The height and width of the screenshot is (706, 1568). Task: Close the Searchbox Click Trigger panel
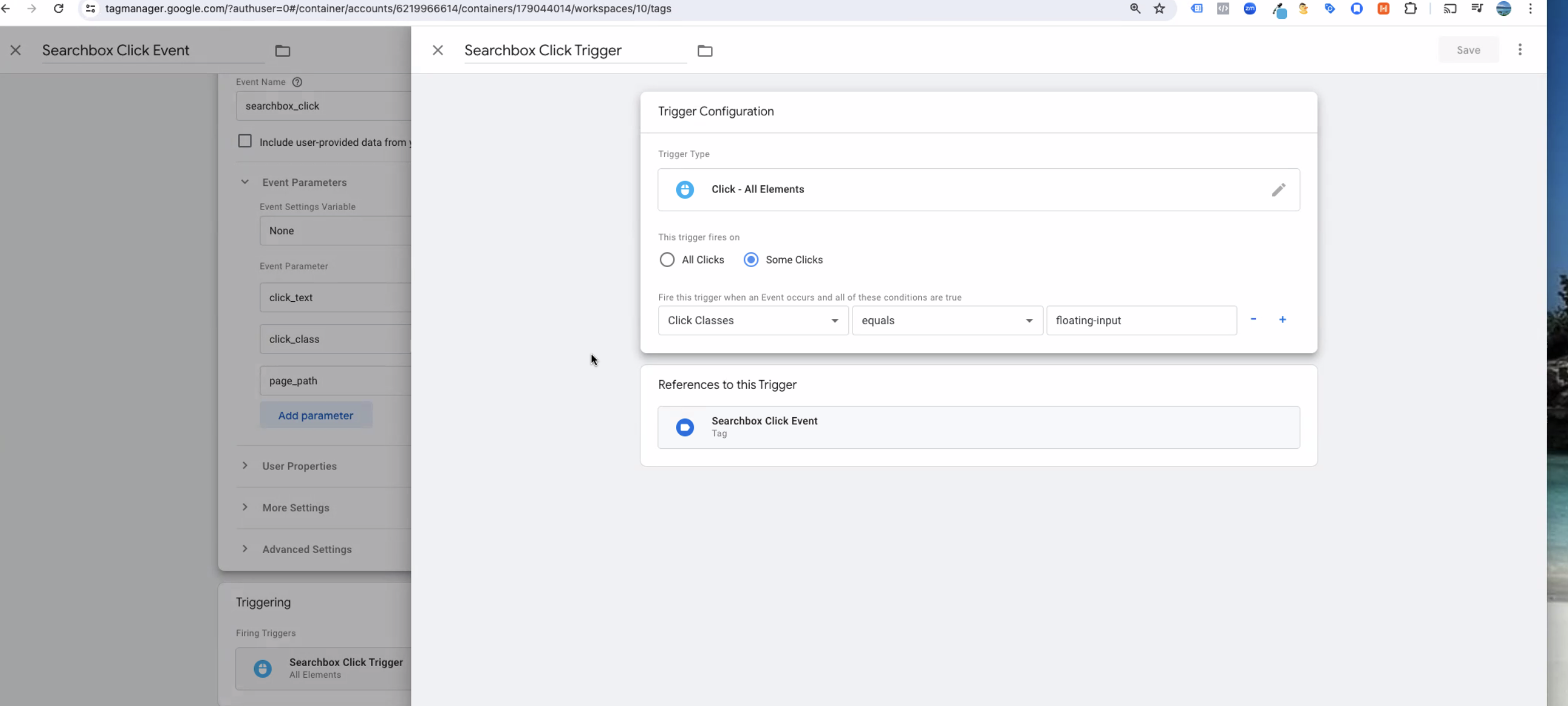coord(437,51)
